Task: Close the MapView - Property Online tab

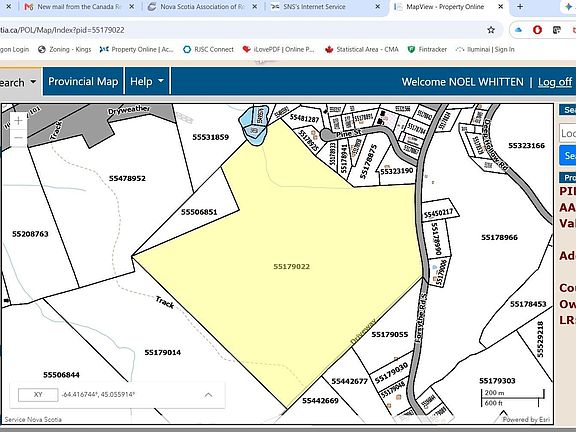Action: click(x=500, y=7)
